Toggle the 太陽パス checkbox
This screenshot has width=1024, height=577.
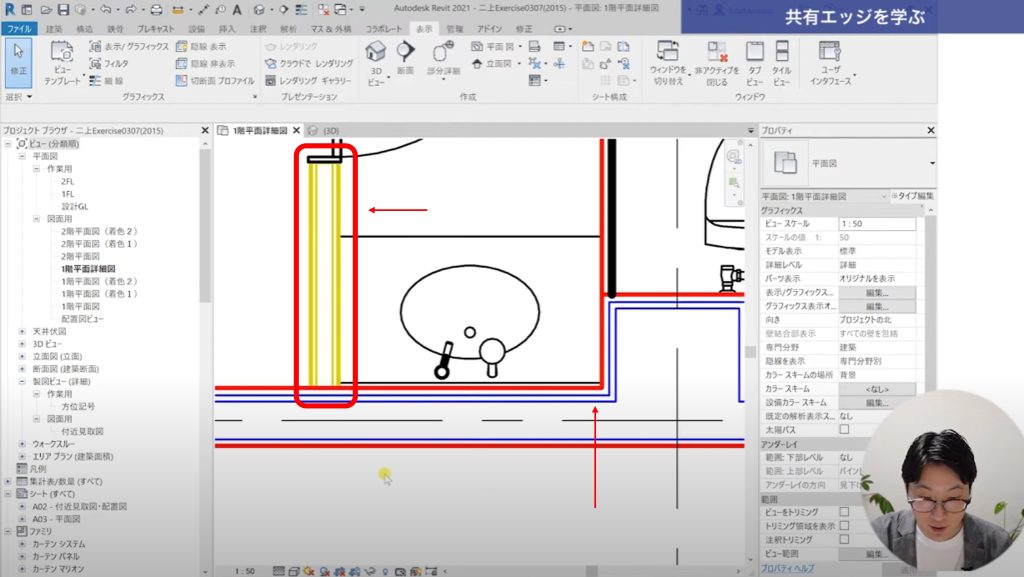844,429
